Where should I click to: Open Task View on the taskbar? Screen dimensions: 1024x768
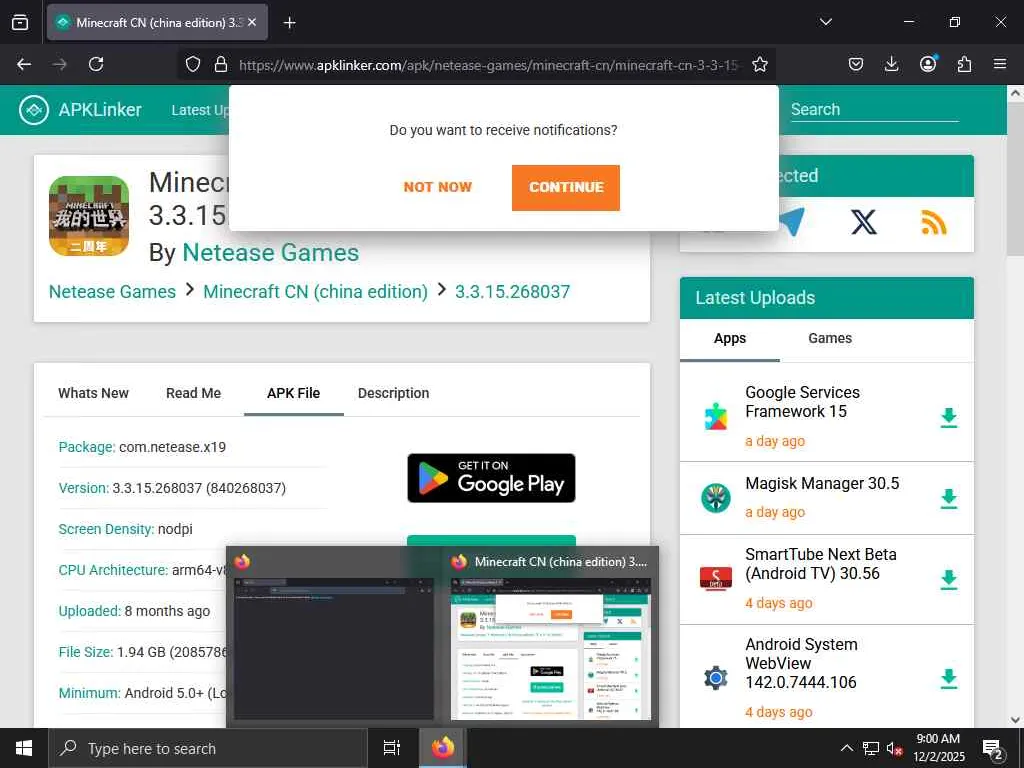[391, 748]
